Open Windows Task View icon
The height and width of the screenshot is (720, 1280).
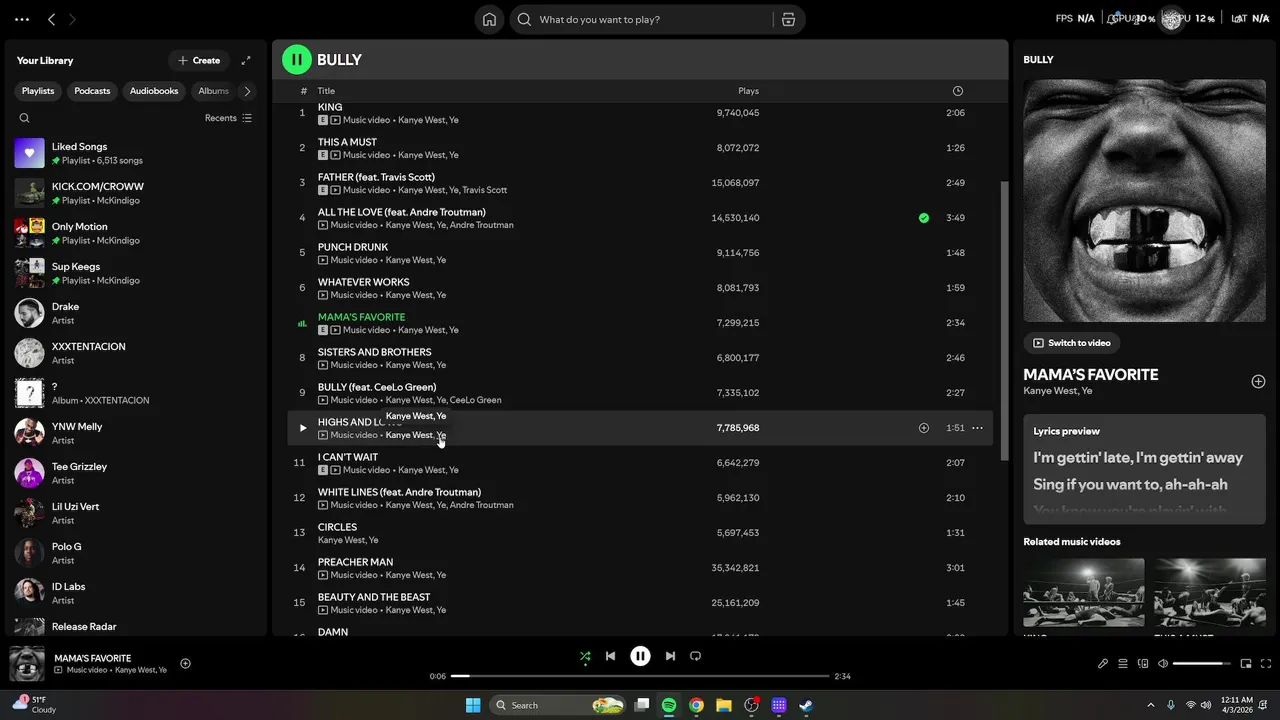coord(642,705)
